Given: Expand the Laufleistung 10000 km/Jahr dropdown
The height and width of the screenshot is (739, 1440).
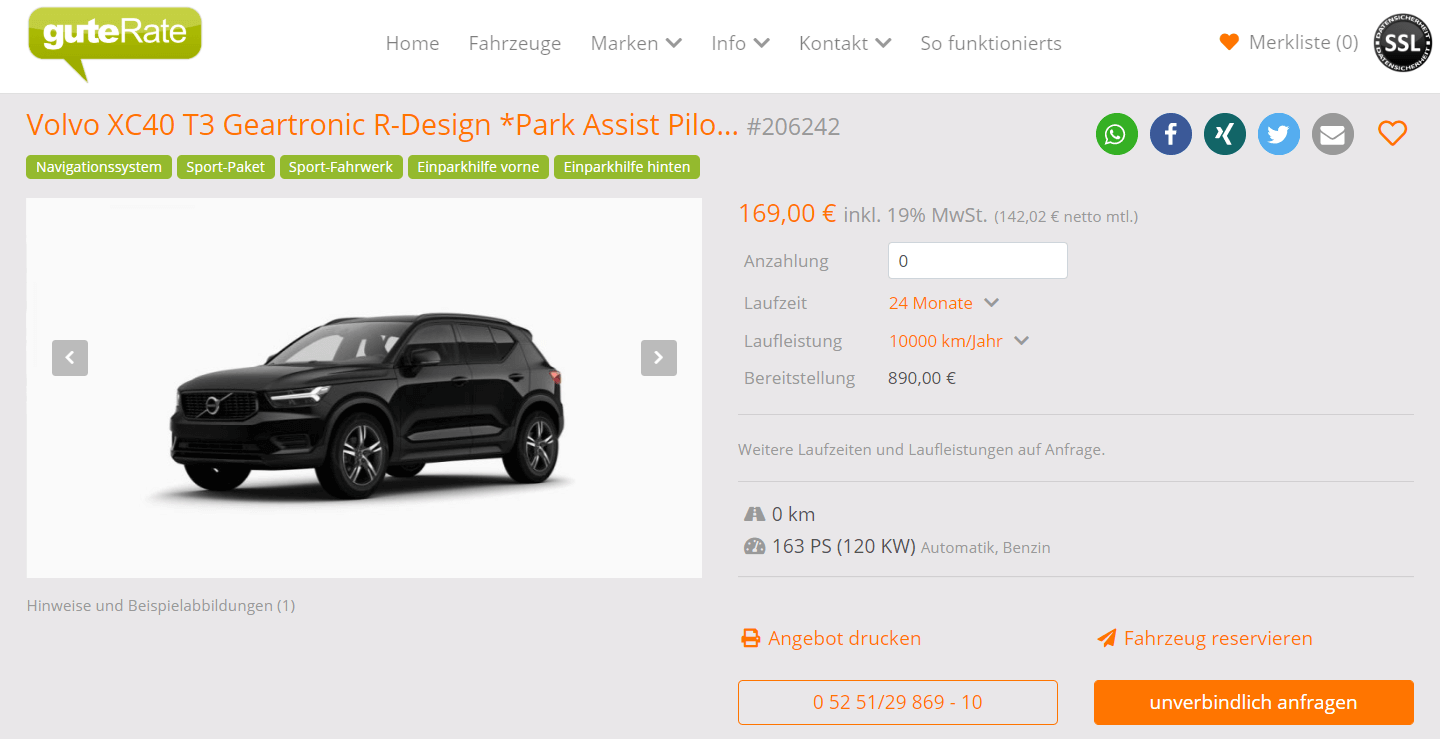Looking at the screenshot, I should coord(959,341).
